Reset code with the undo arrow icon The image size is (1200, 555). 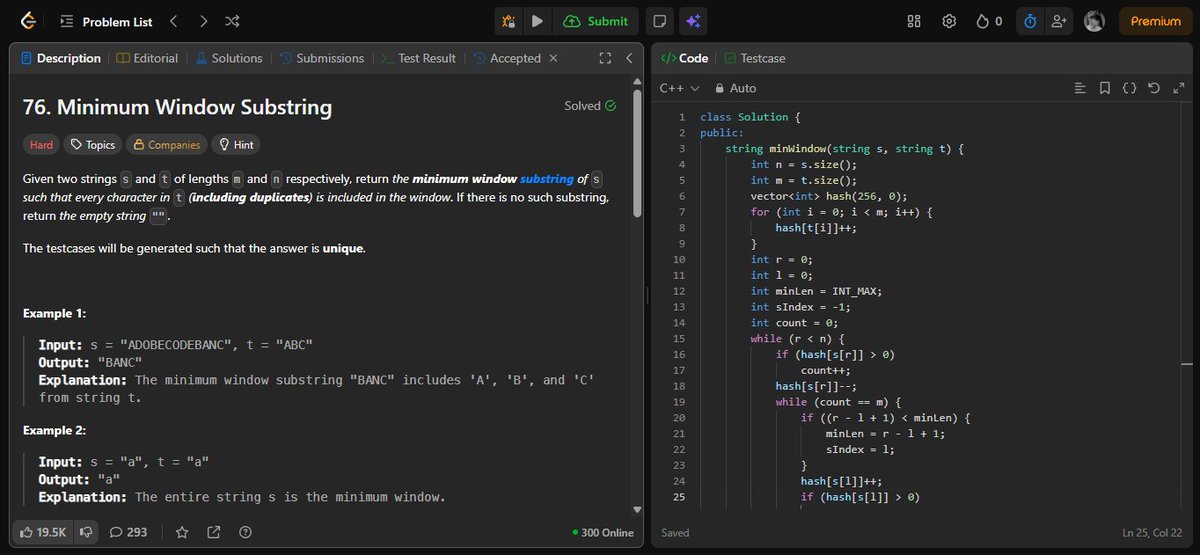(x=1154, y=88)
